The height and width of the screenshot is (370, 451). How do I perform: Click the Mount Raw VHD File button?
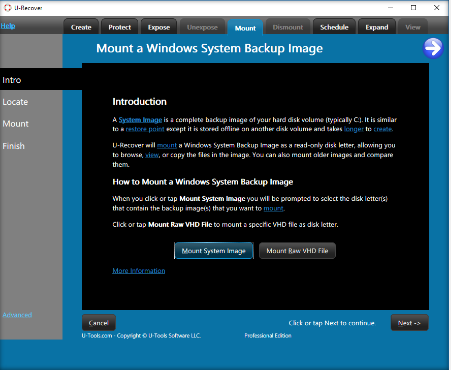click(297, 251)
